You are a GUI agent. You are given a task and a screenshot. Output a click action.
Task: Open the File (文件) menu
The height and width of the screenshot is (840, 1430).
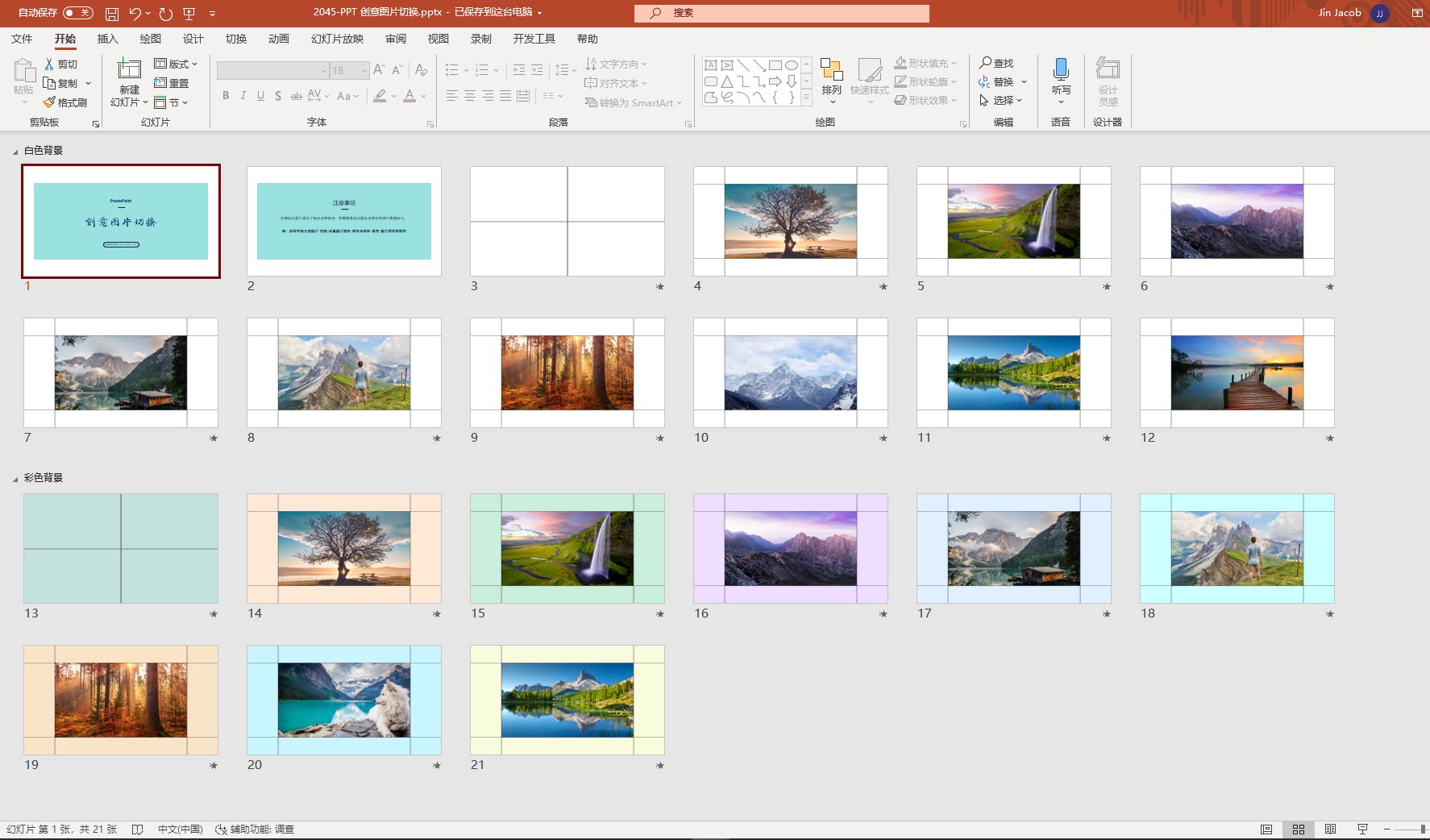[x=22, y=39]
